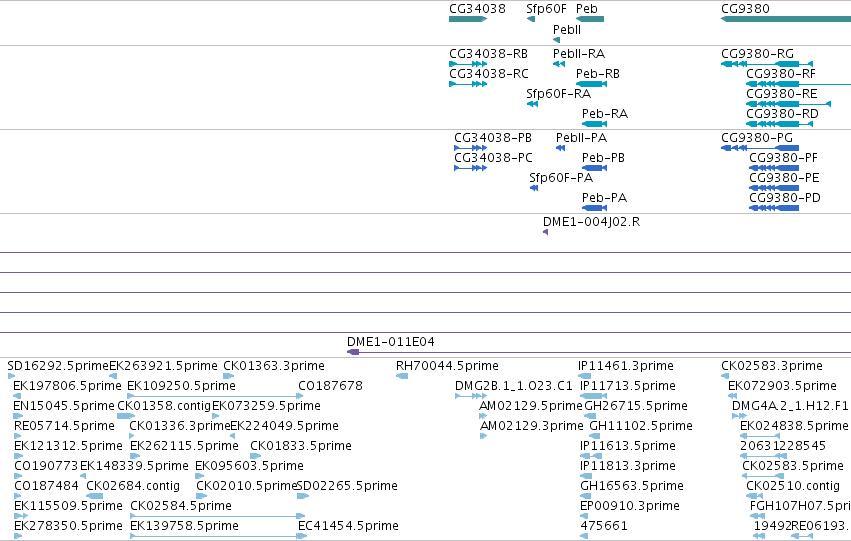
Task: Open transcript PebII-RA label
Action: tap(579, 54)
